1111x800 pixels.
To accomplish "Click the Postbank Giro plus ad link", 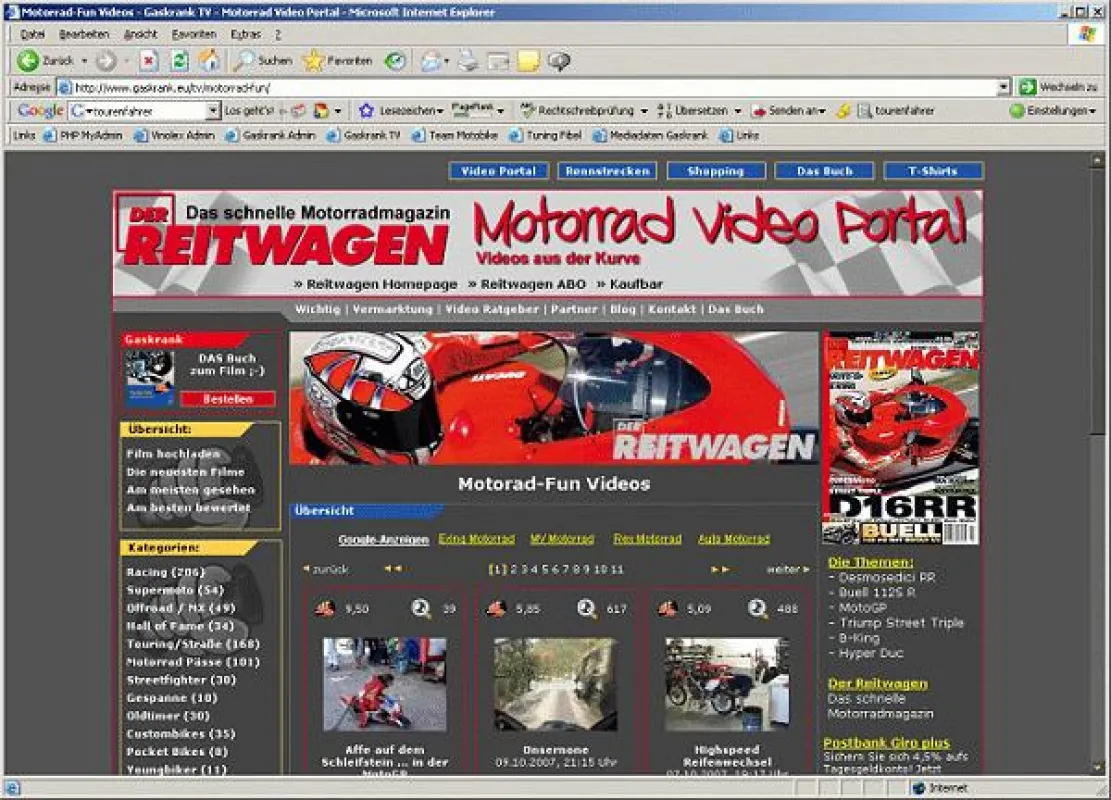I will coord(886,743).
